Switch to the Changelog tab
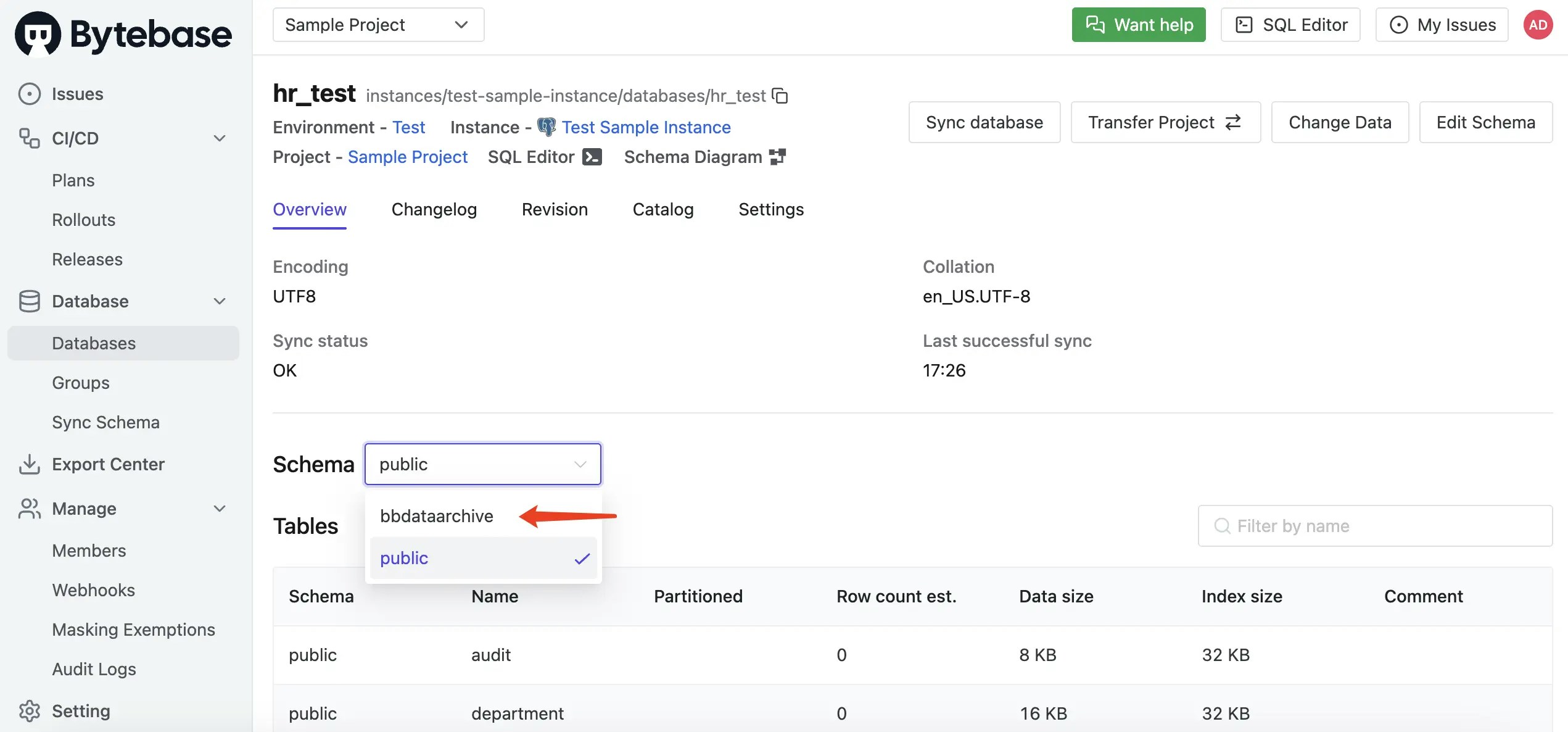Viewport: 1568px width, 732px height. (434, 209)
